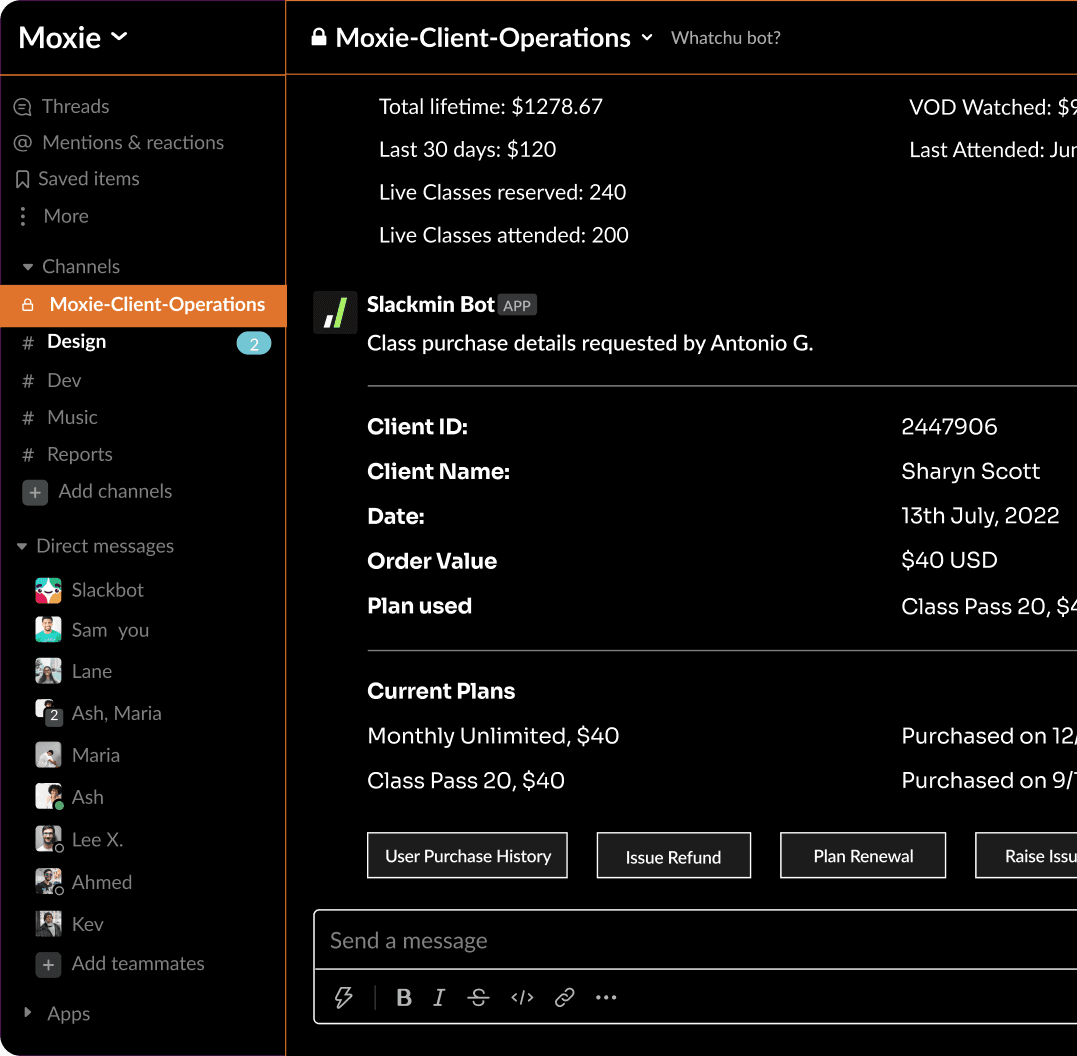Click the Slackmin Bot avatar
Screen dimensions: 1077x1056
(335, 312)
